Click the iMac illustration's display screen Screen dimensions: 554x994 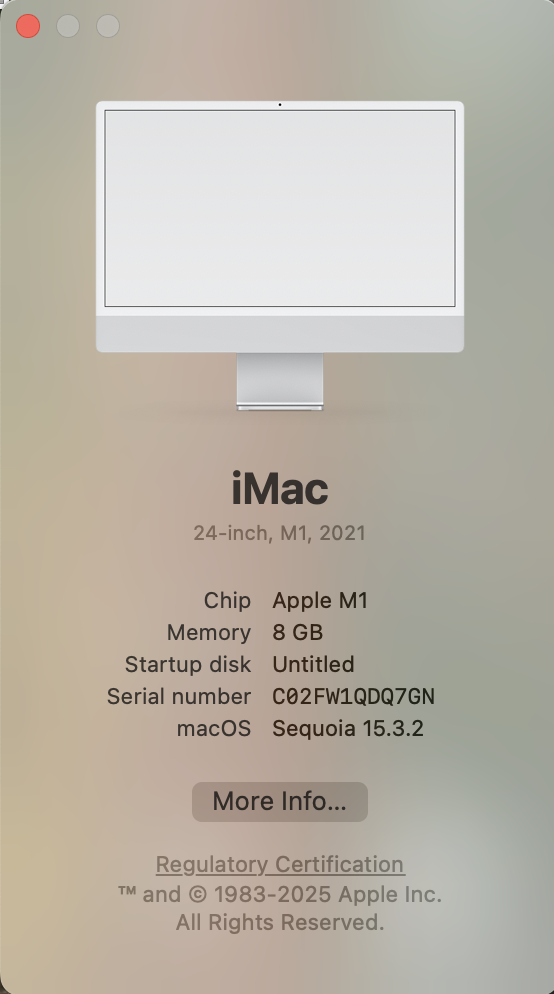(280, 208)
